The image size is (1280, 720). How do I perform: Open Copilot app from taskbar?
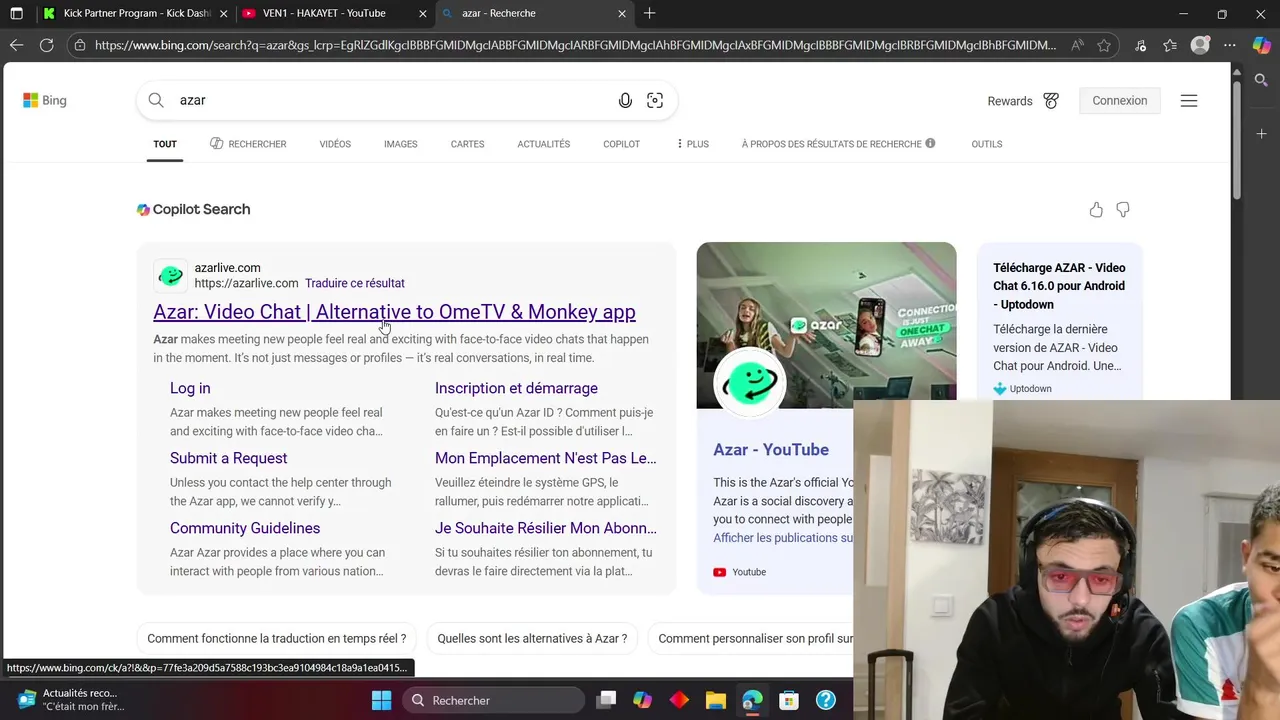pyautogui.click(x=642, y=700)
